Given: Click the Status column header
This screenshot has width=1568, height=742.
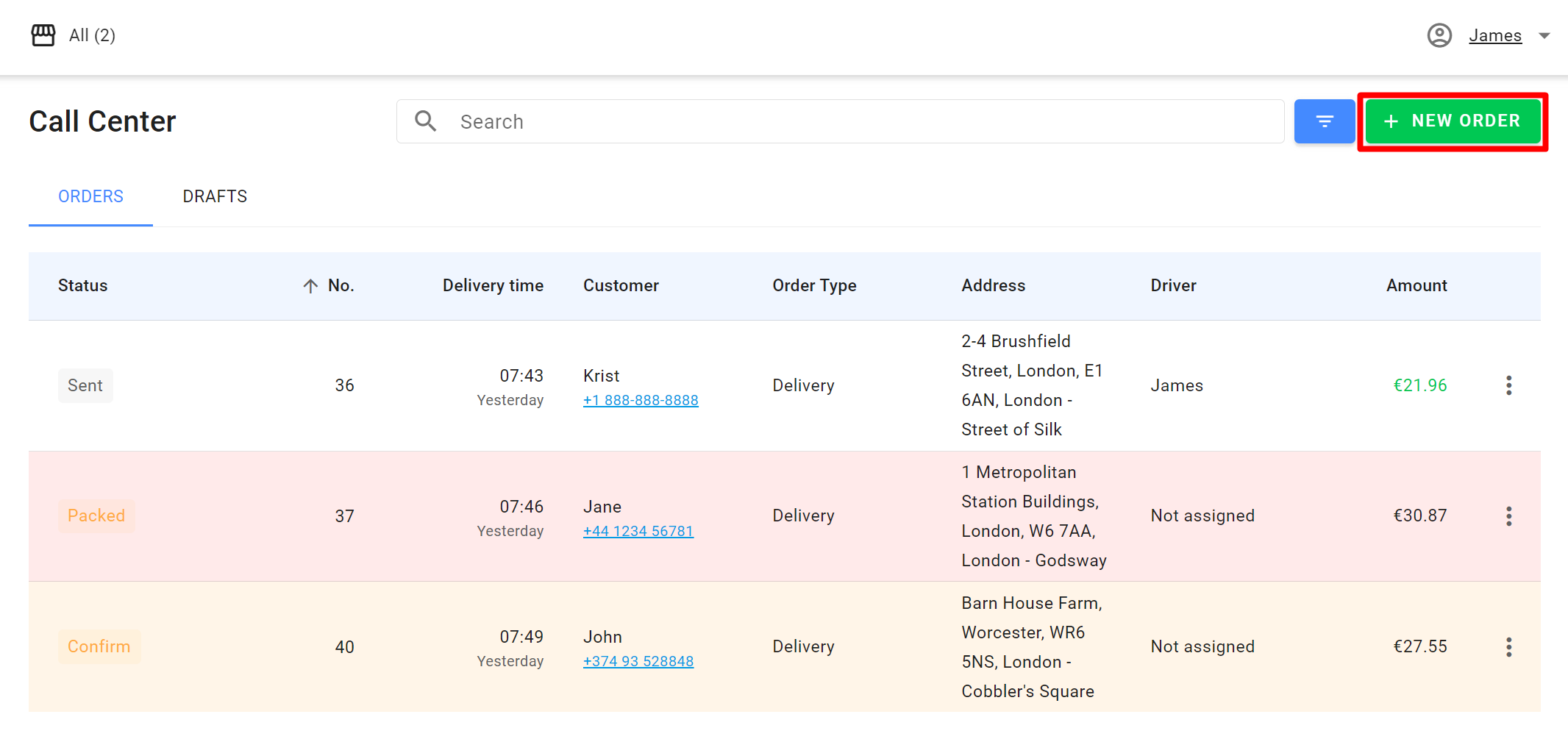Looking at the screenshot, I should [x=82, y=285].
